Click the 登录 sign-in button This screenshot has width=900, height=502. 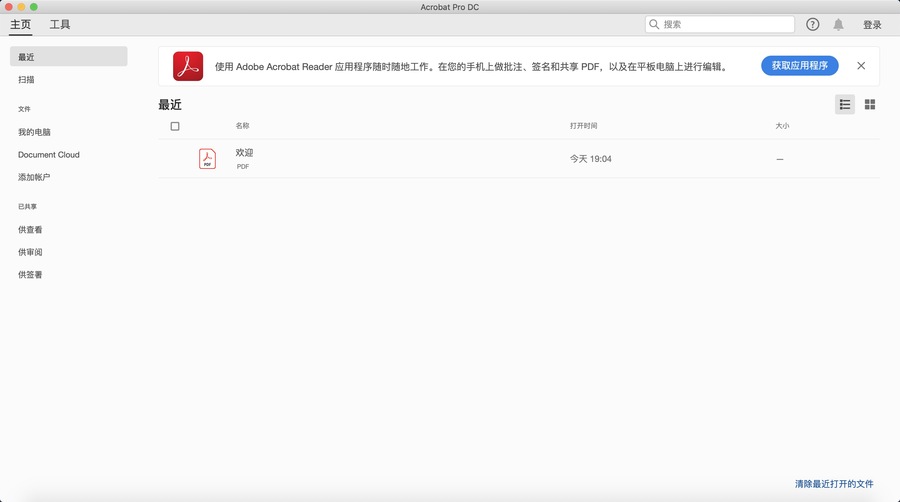(x=872, y=25)
